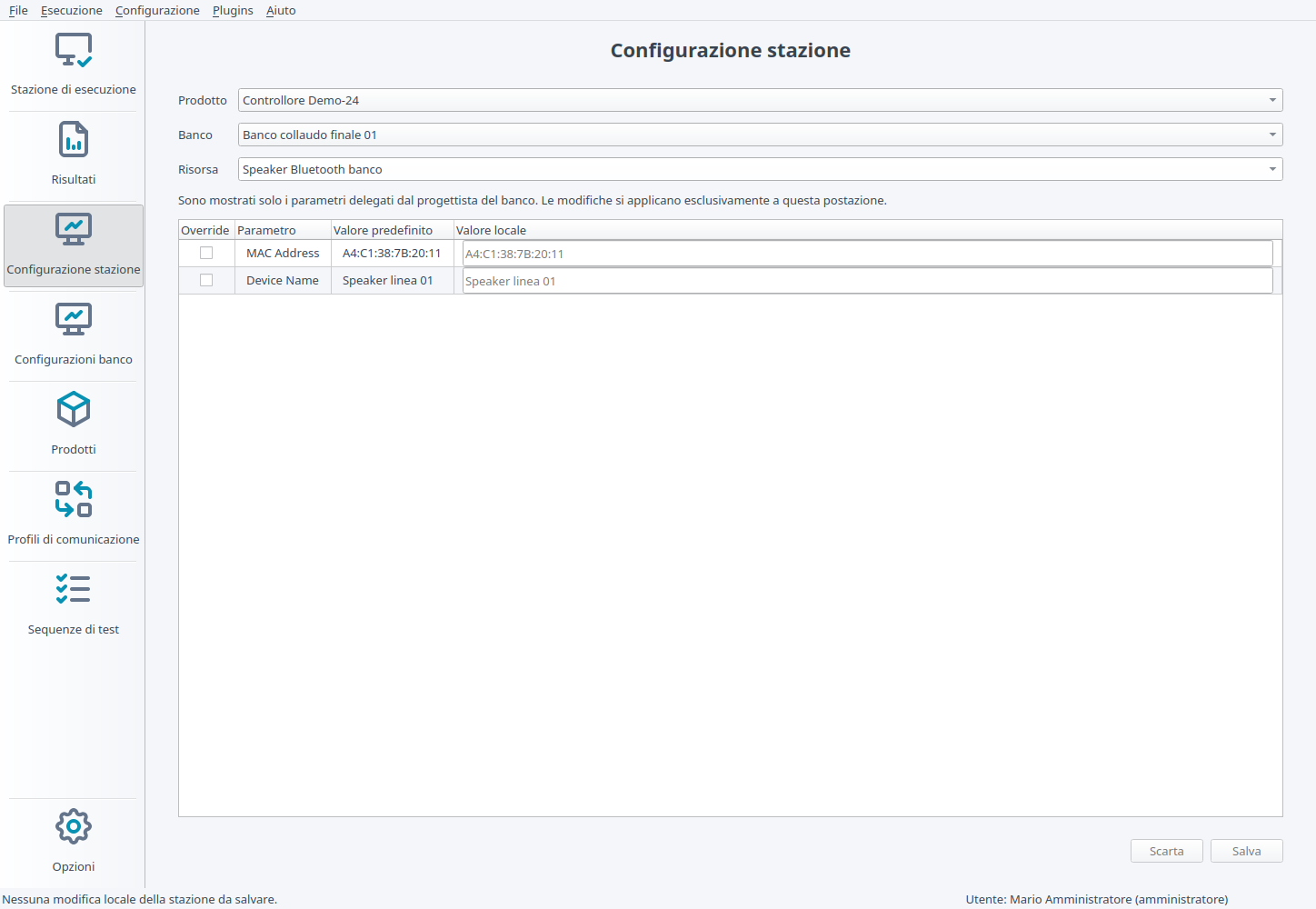Click the Override column header
The image size is (1316, 909).
point(206,230)
